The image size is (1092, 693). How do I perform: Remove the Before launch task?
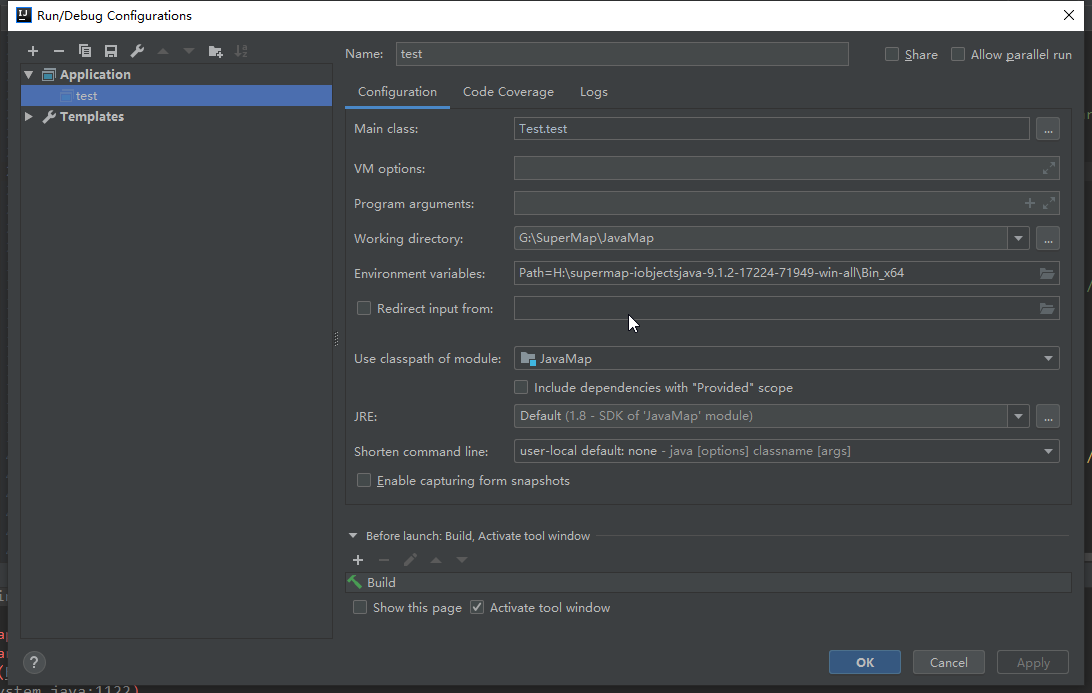[x=384, y=560]
